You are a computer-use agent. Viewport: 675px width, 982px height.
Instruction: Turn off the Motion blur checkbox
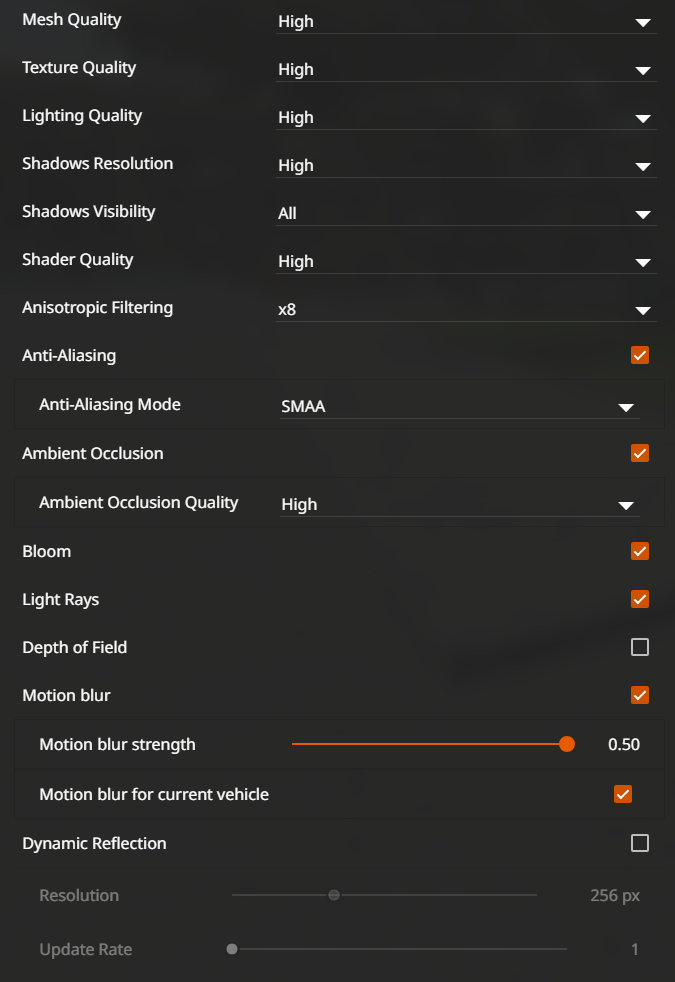(x=640, y=695)
